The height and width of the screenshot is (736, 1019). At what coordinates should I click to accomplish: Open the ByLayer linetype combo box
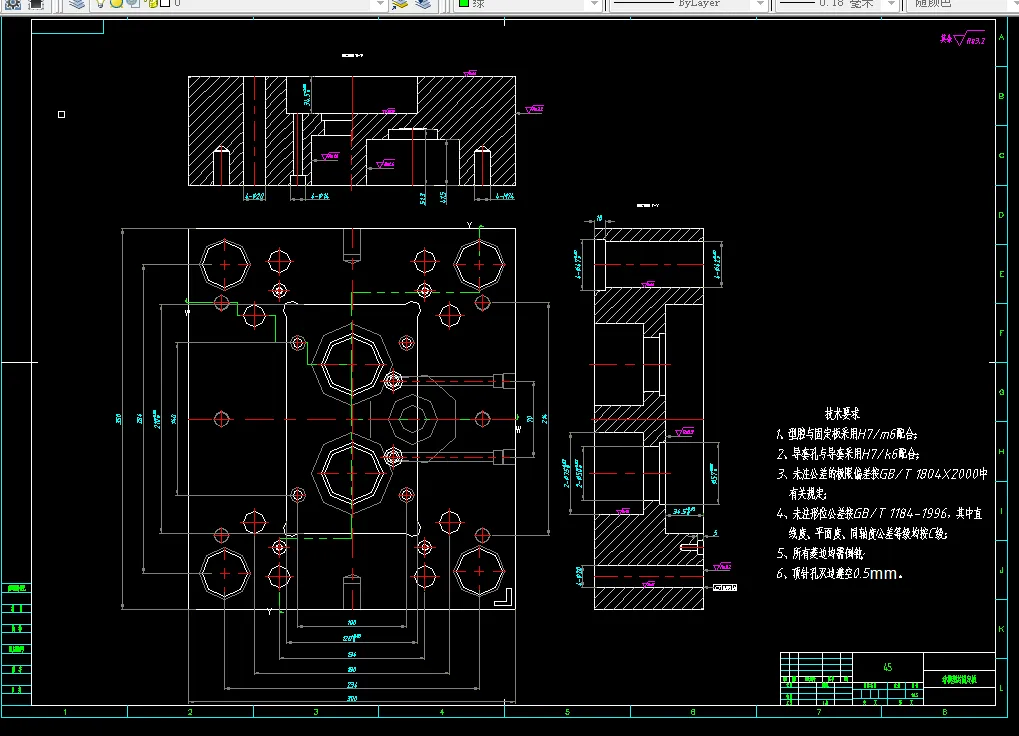click(688, 4)
